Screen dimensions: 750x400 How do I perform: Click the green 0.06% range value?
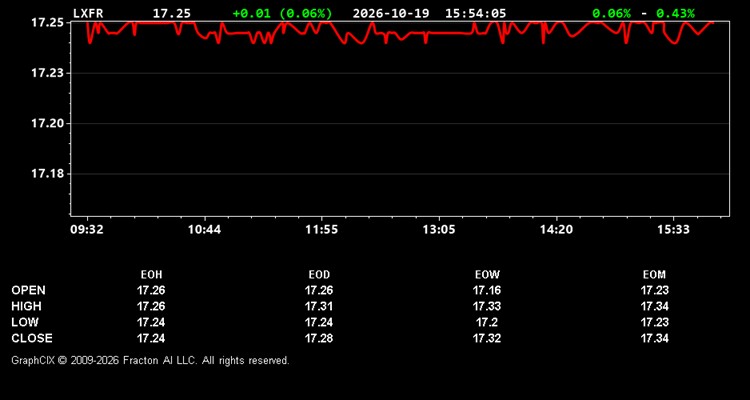coord(611,13)
